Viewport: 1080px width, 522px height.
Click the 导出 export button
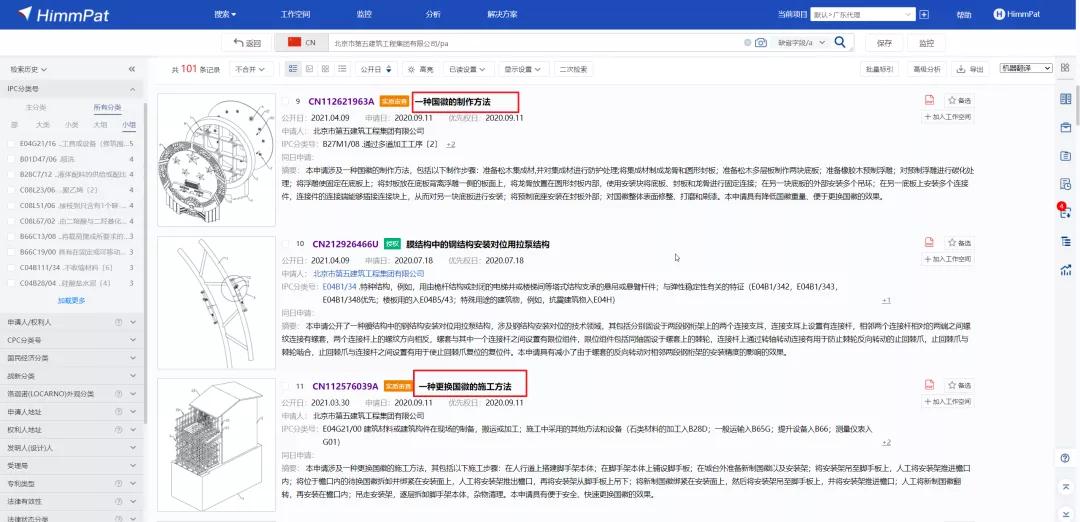coord(970,69)
